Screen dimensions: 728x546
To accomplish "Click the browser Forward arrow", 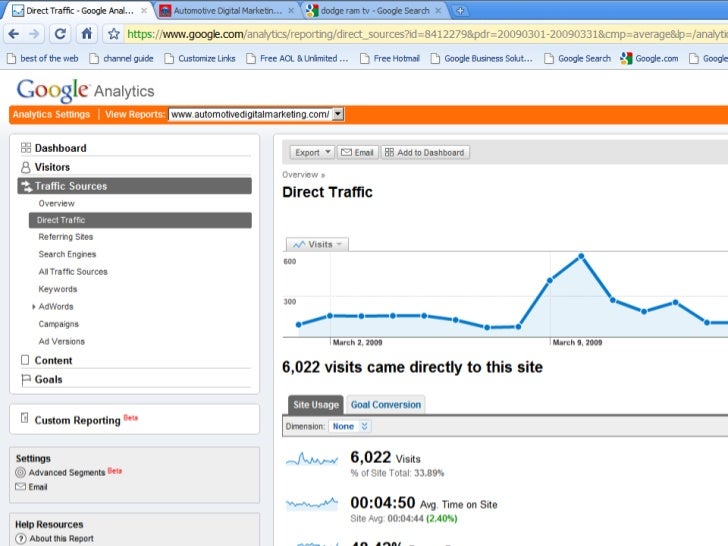I will (34, 34).
